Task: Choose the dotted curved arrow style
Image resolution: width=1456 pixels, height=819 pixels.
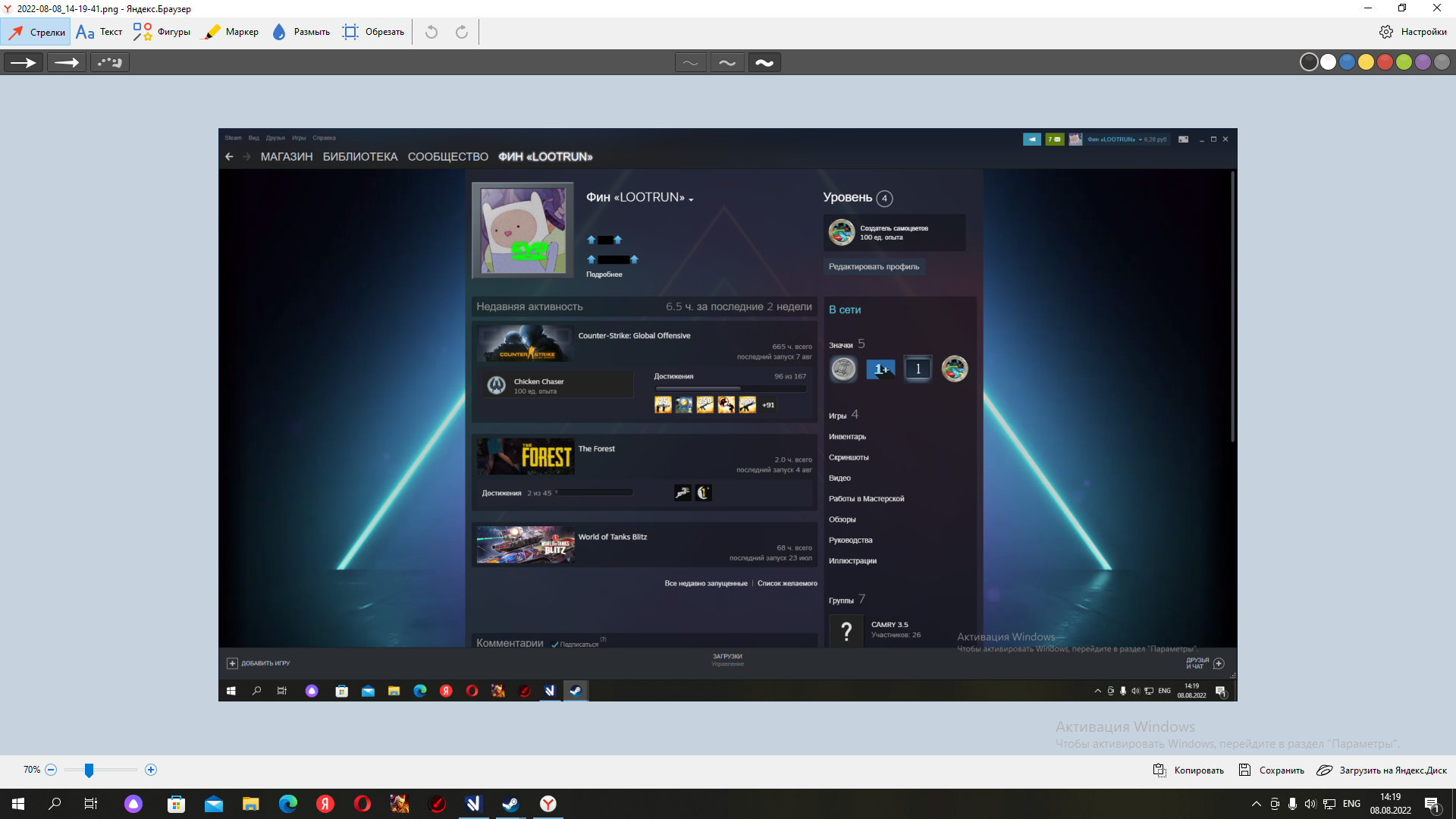Action: (110, 62)
